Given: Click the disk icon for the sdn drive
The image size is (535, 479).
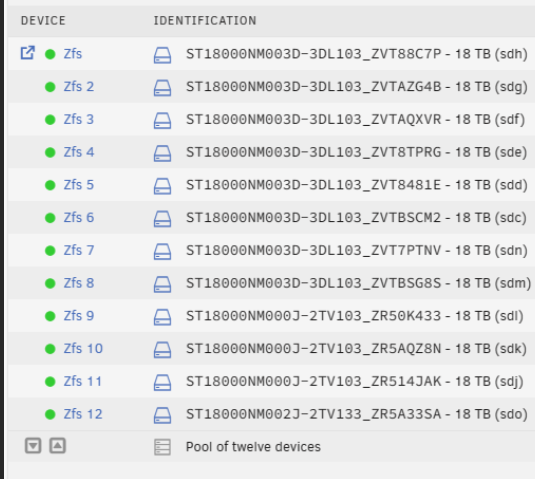Looking at the screenshot, I should pos(162,252).
